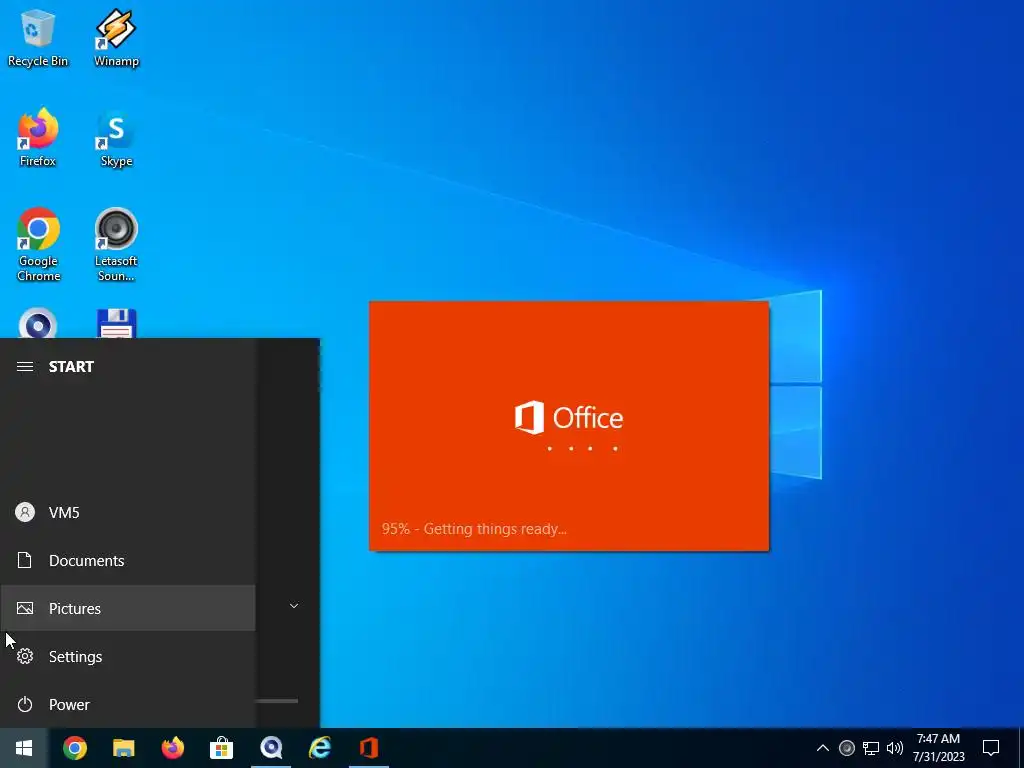The image size is (1024, 768).
Task: Click the START heading in the menu
Action: click(x=71, y=366)
